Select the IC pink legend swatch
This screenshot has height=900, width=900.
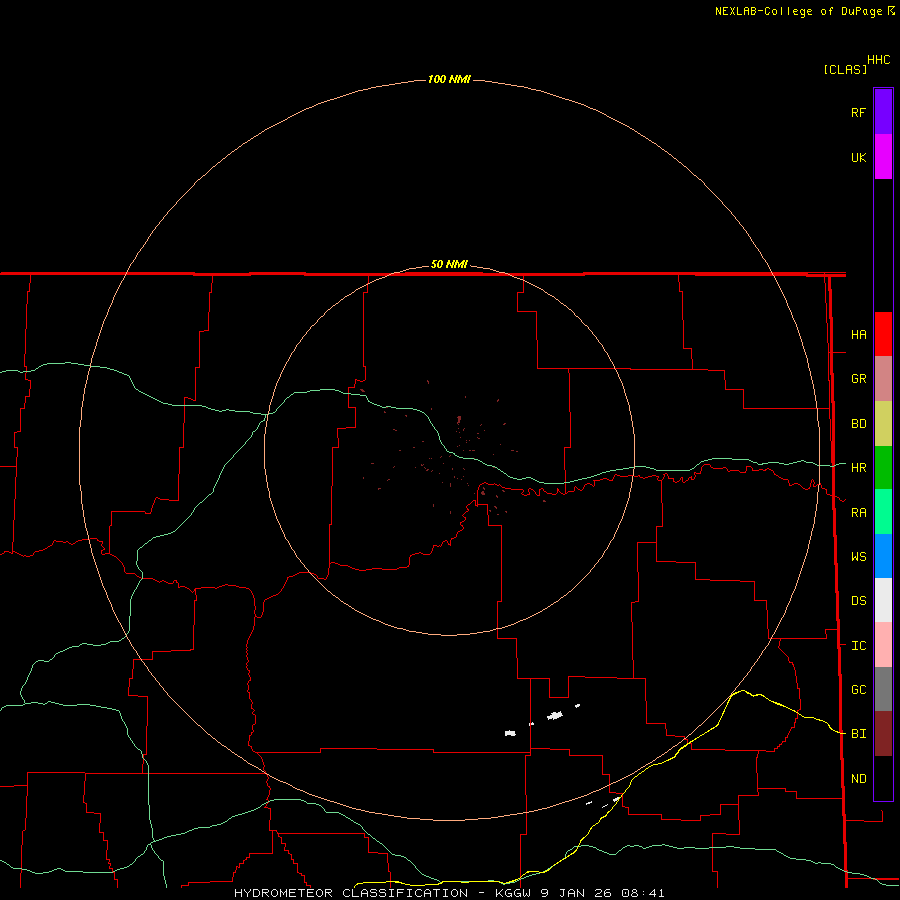[x=883, y=645]
